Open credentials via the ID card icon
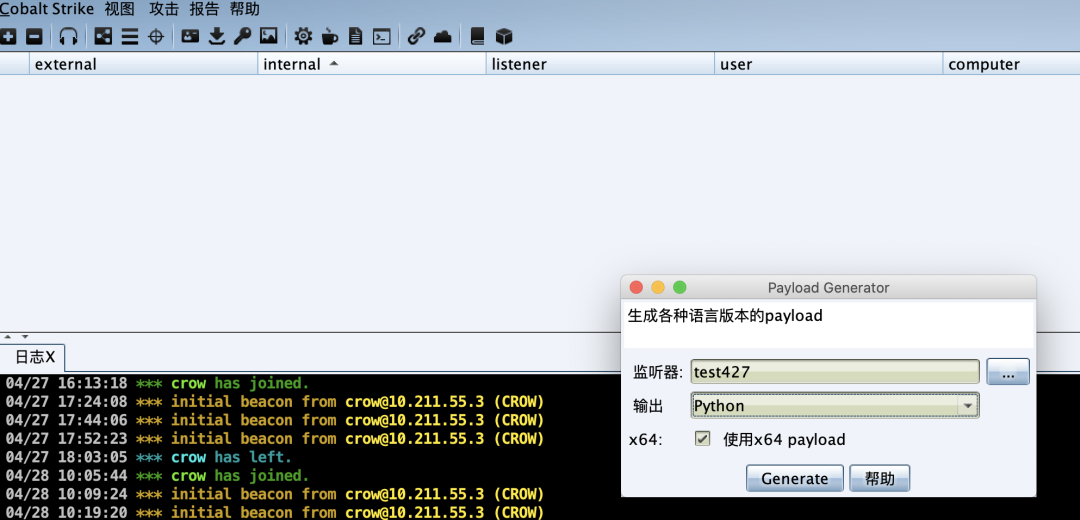The width and height of the screenshot is (1080, 520). click(190, 37)
